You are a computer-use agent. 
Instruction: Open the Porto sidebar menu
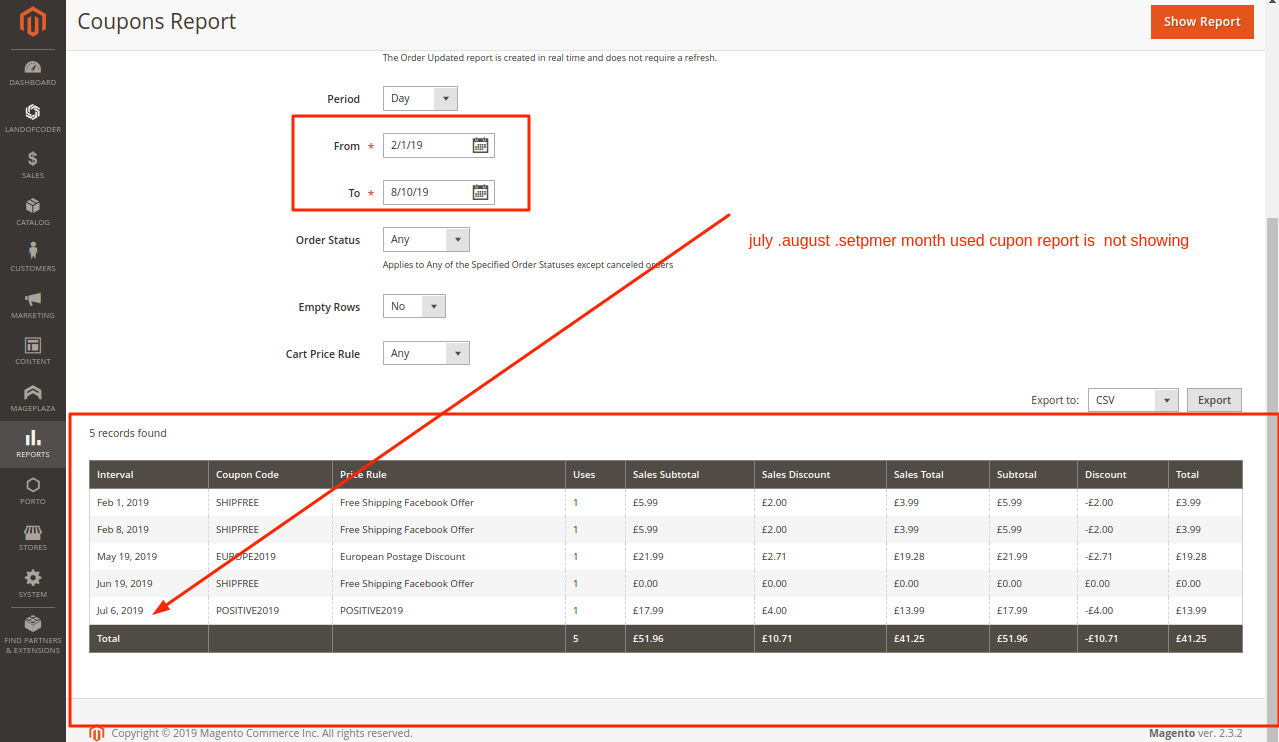click(33, 491)
